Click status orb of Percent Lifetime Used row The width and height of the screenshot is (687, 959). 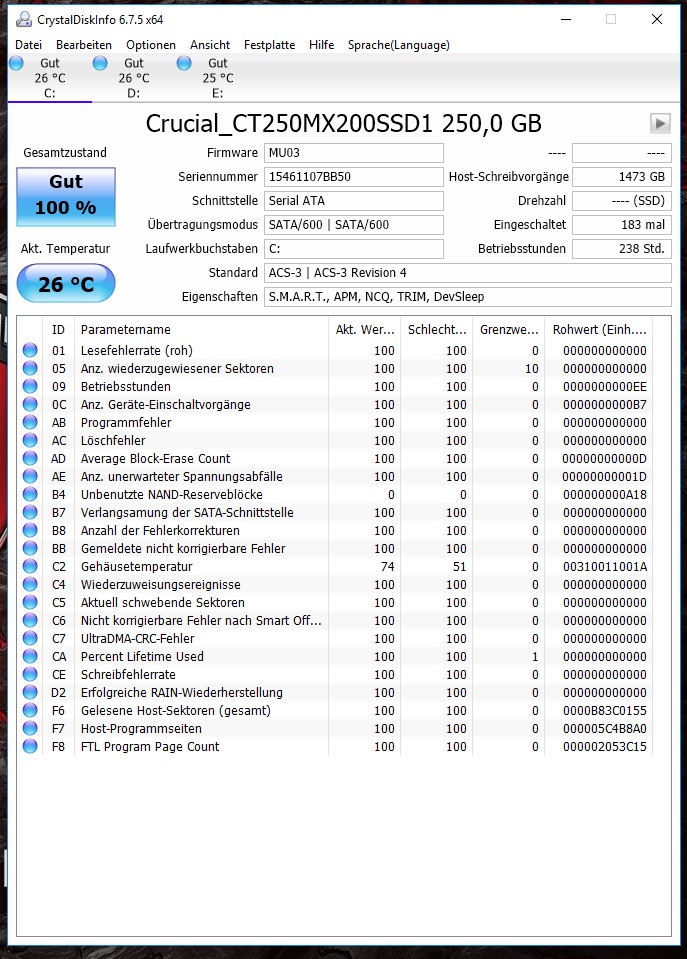tap(30, 656)
